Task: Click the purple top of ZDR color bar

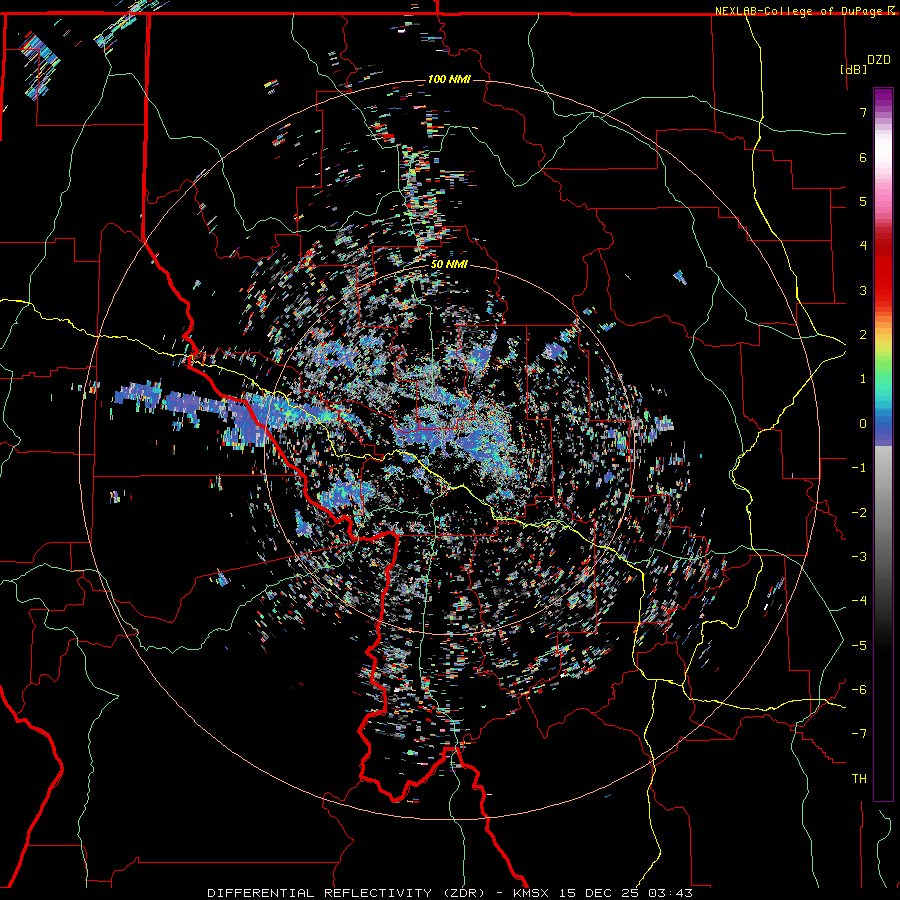Action: pos(883,96)
